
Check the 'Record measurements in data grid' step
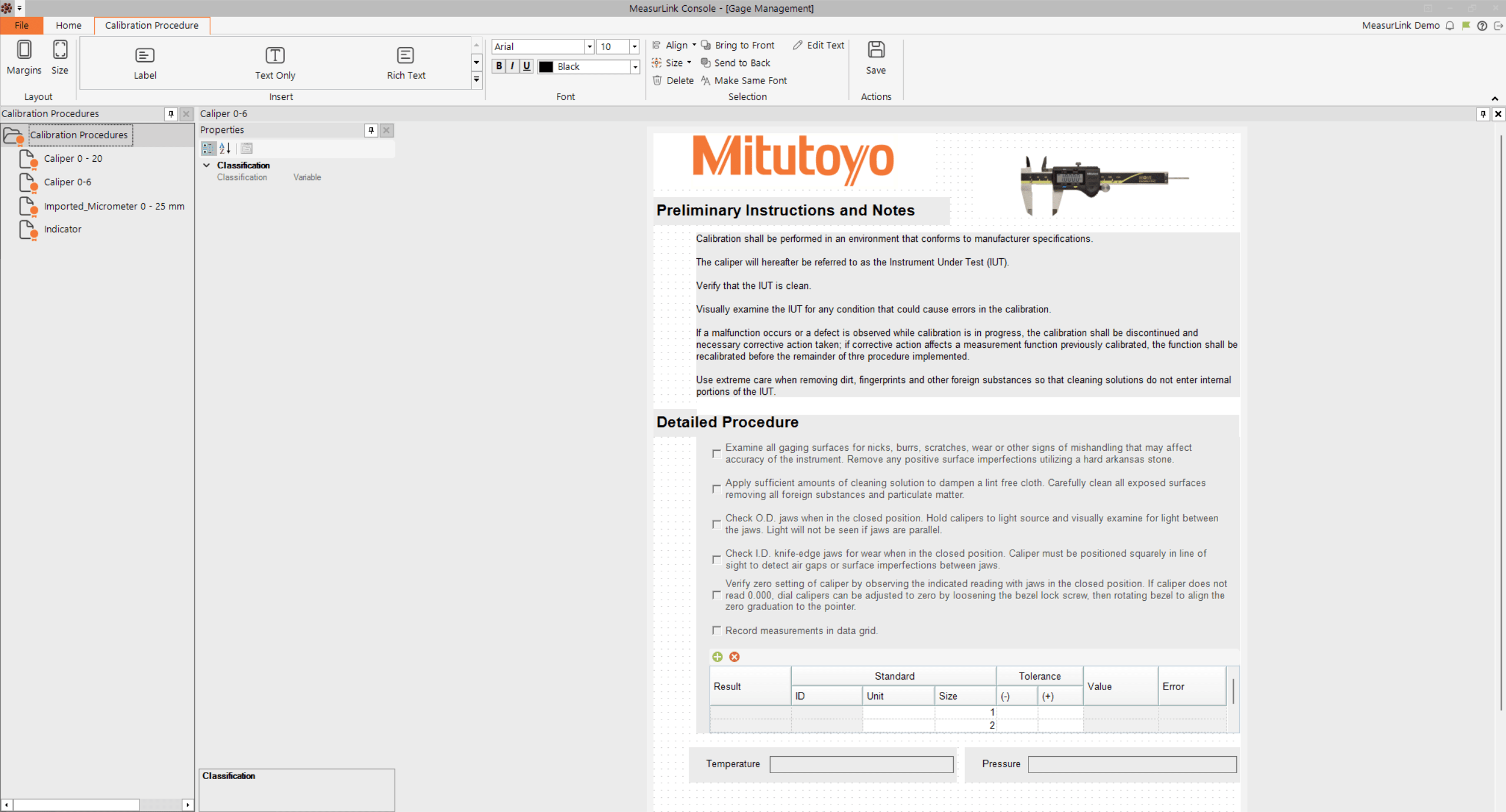click(716, 630)
